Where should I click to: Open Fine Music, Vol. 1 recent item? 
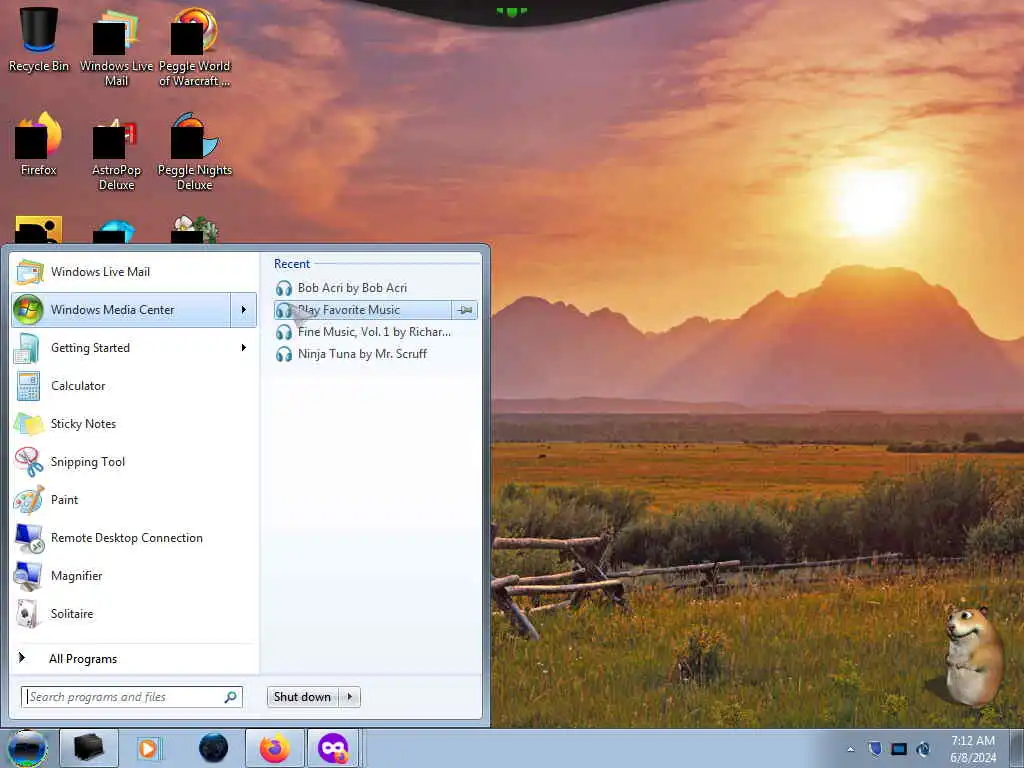376,332
